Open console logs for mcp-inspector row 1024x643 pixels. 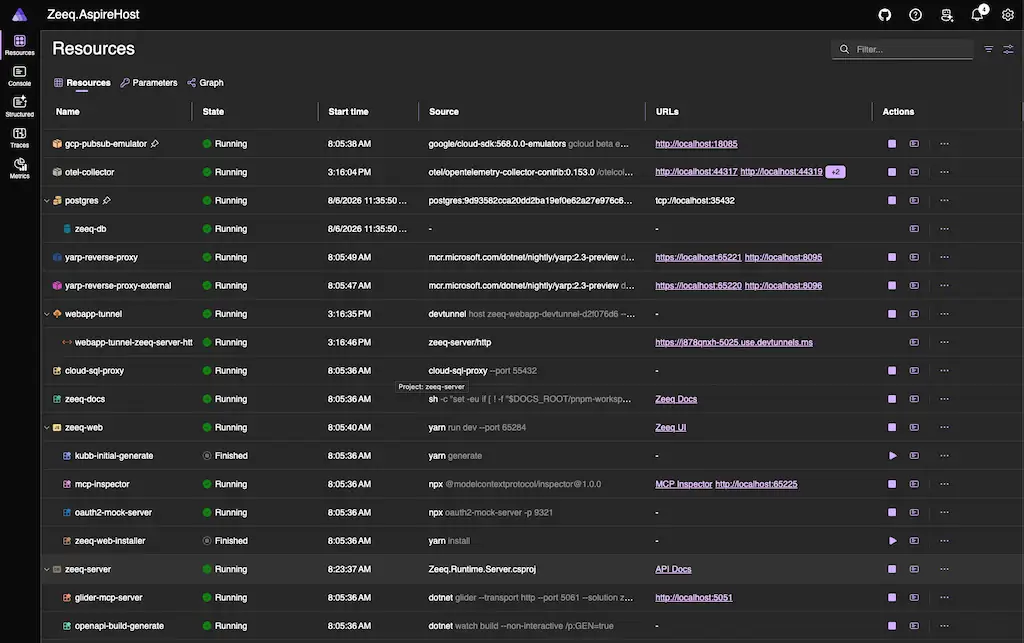point(914,484)
